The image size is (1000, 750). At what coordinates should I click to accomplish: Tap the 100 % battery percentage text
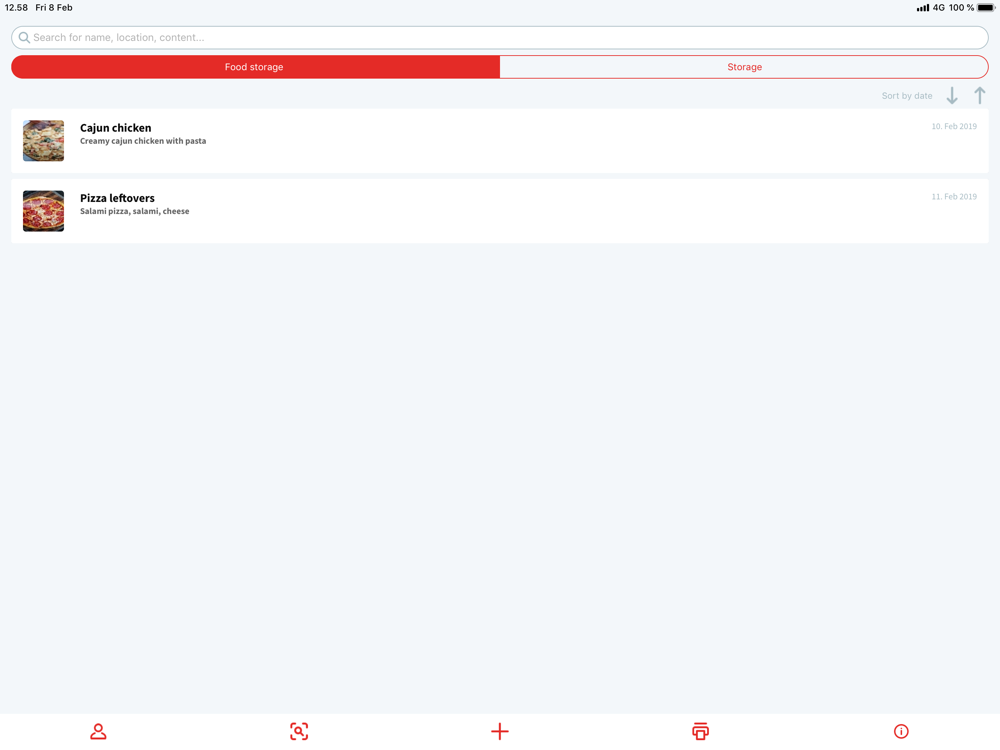point(961,8)
